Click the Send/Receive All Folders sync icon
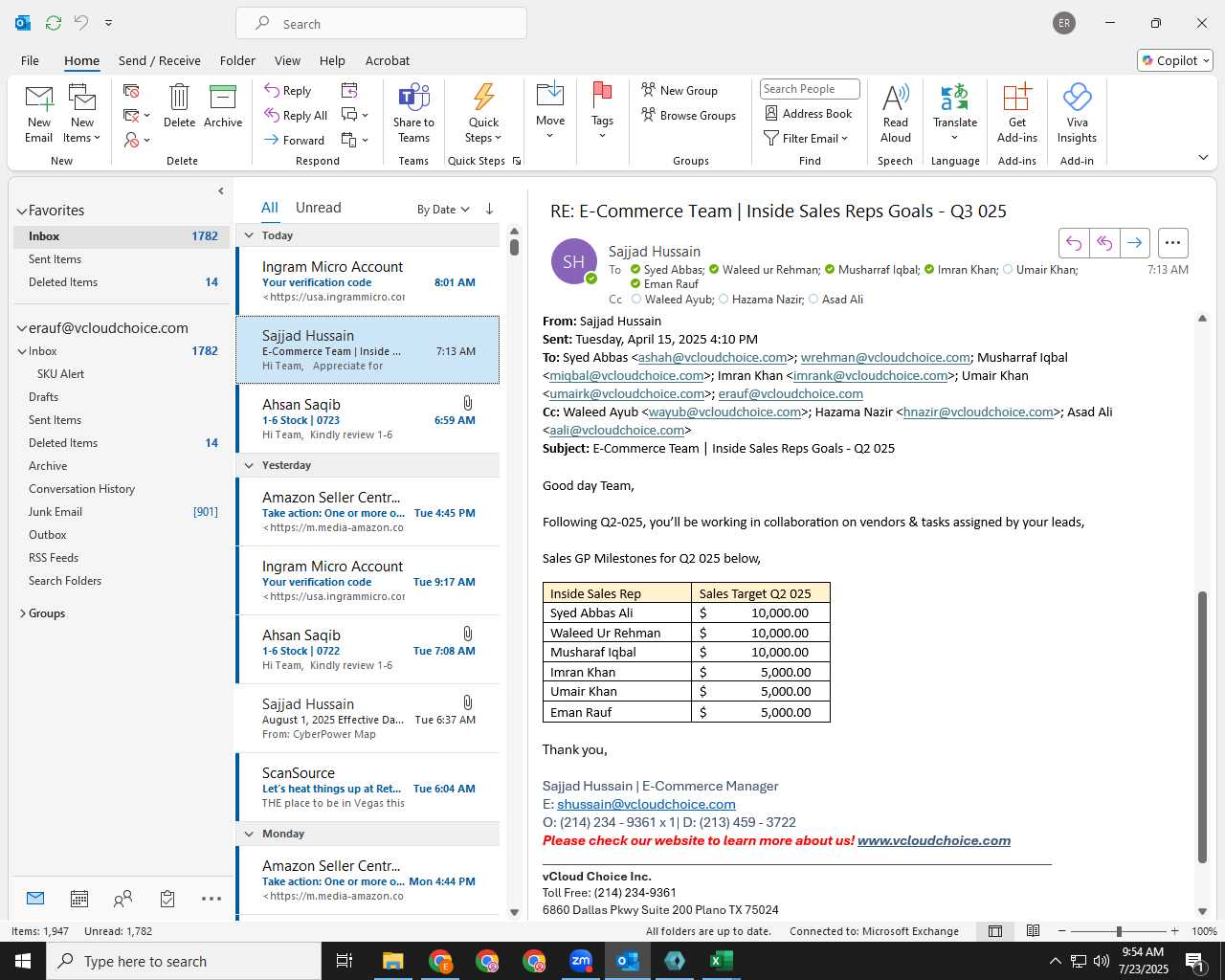Screen dimensions: 1225x980 54,22
